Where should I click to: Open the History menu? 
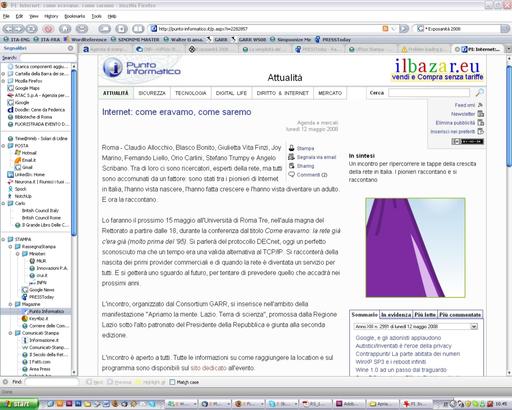point(51,16)
